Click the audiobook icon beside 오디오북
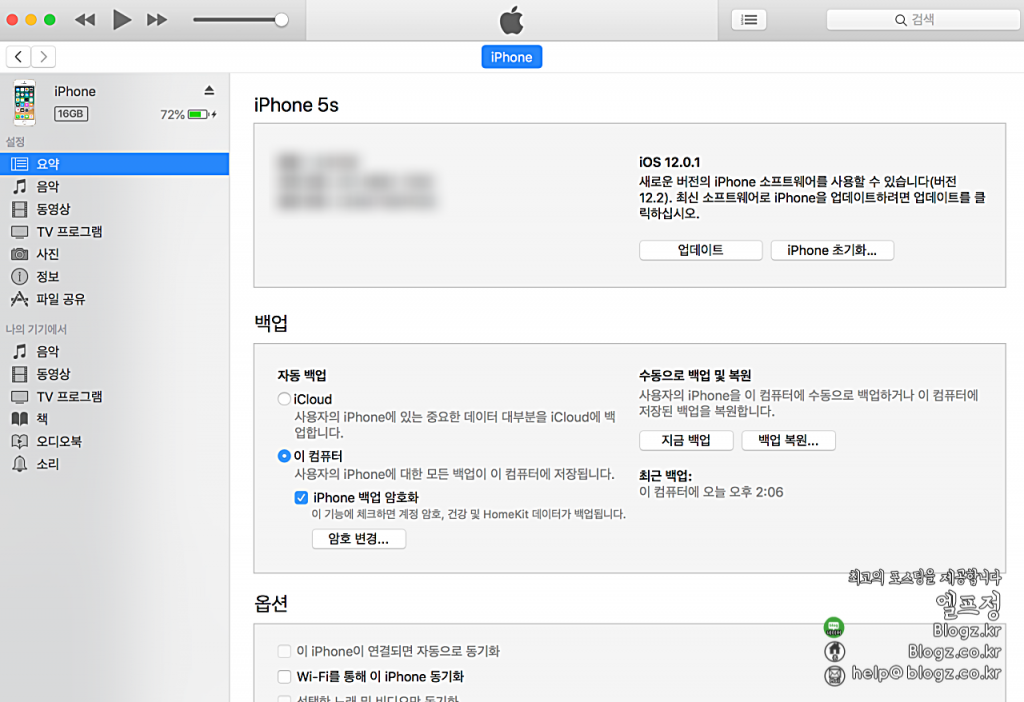 pyautogui.click(x=20, y=441)
